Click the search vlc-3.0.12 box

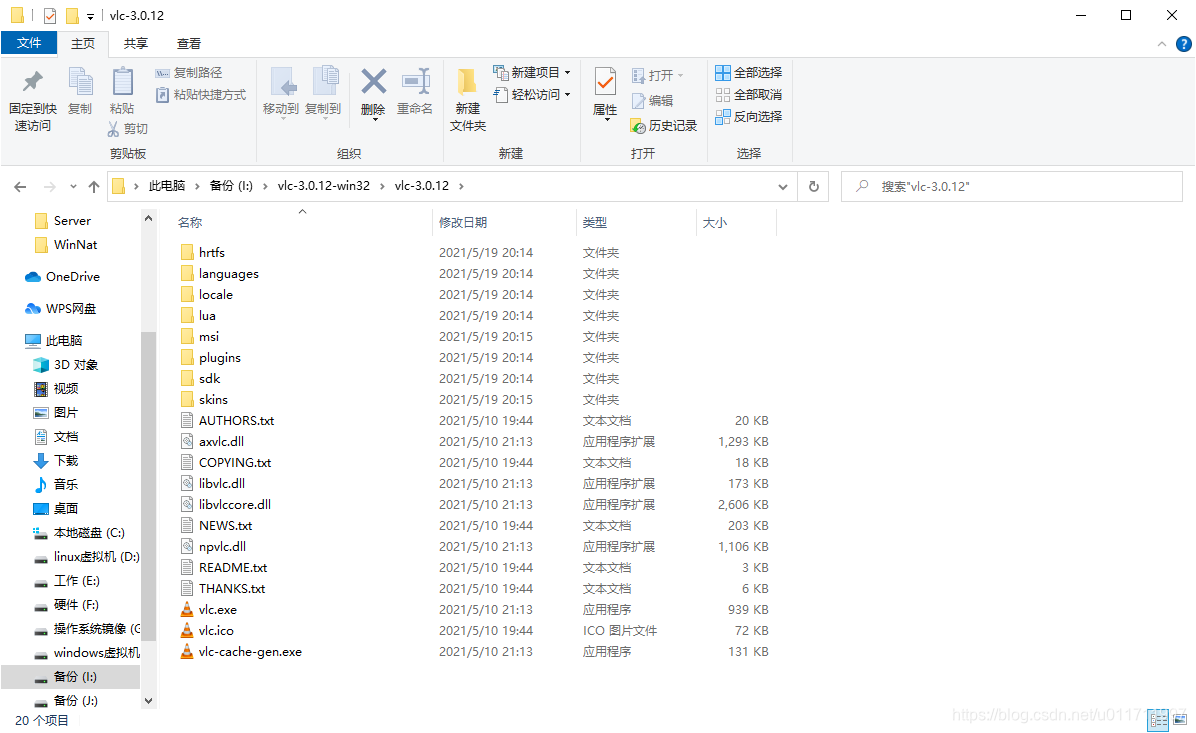1011,187
